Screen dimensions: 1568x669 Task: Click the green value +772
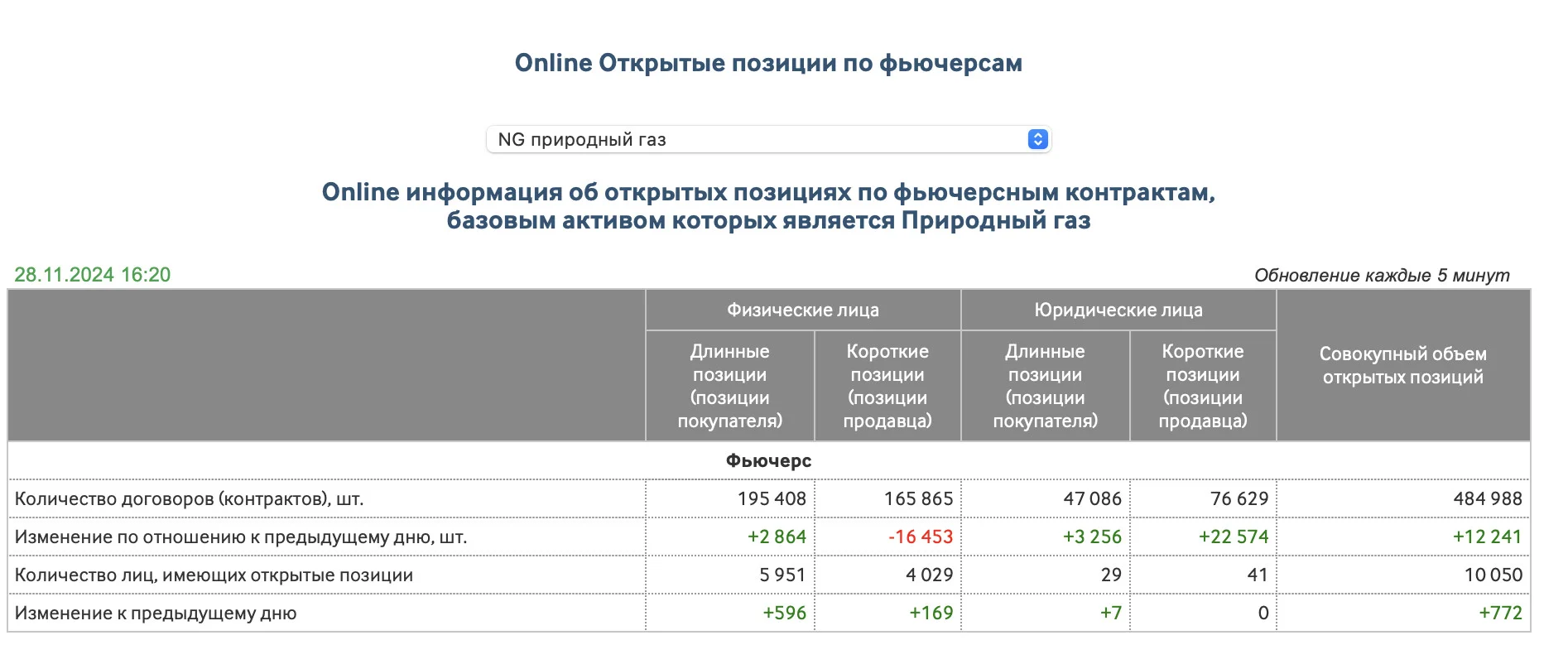(1501, 614)
